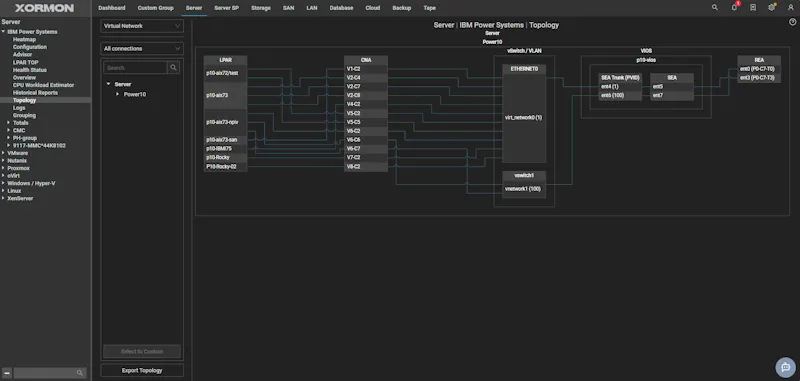Expand the Power10 tree node arrow
The image size is (800, 381).
pyautogui.click(x=118, y=94)
